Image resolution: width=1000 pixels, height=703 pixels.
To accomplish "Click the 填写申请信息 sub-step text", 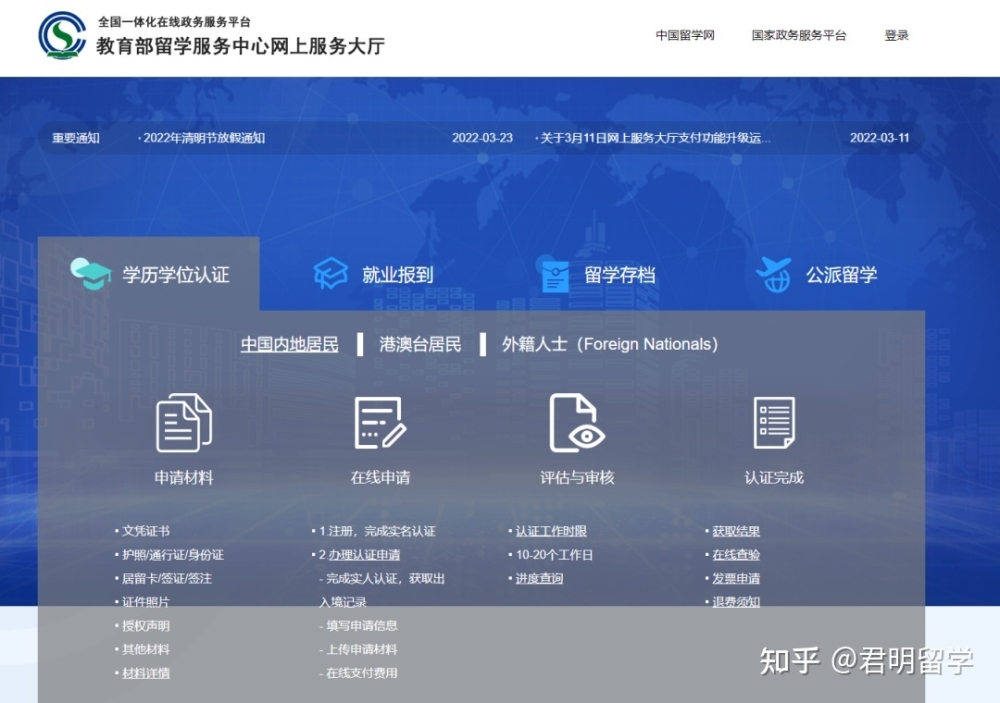I will pos(362,626).
